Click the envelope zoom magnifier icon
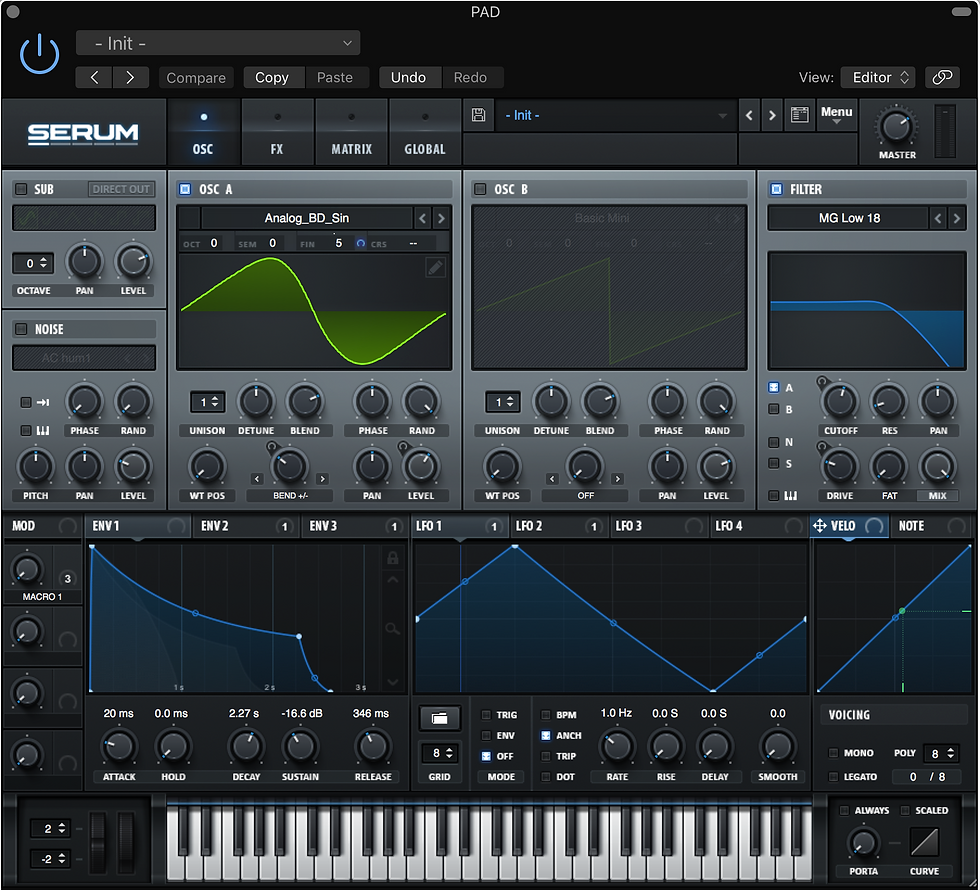 click(x=392, y=628)
